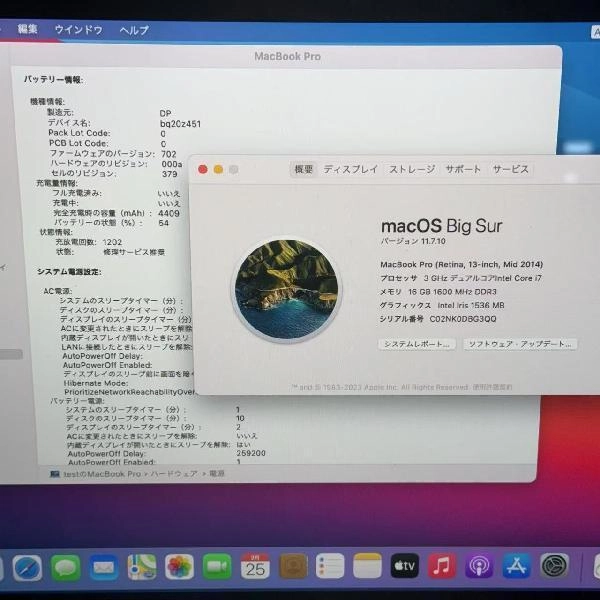600x600 pixels.
Task: Close the About This Mac window
Action: point(203,169)
